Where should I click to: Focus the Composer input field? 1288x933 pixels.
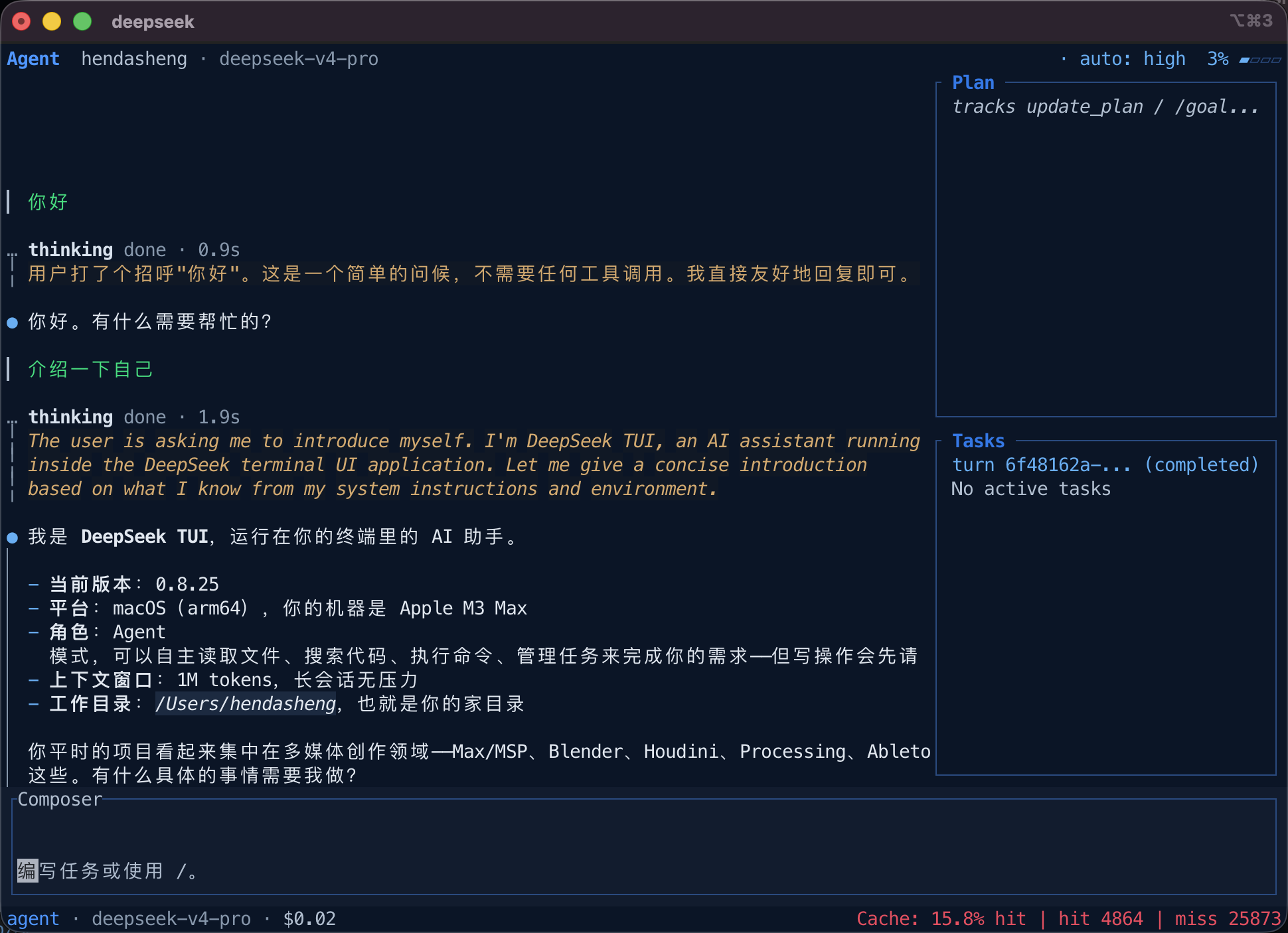[x=644, y=847]
